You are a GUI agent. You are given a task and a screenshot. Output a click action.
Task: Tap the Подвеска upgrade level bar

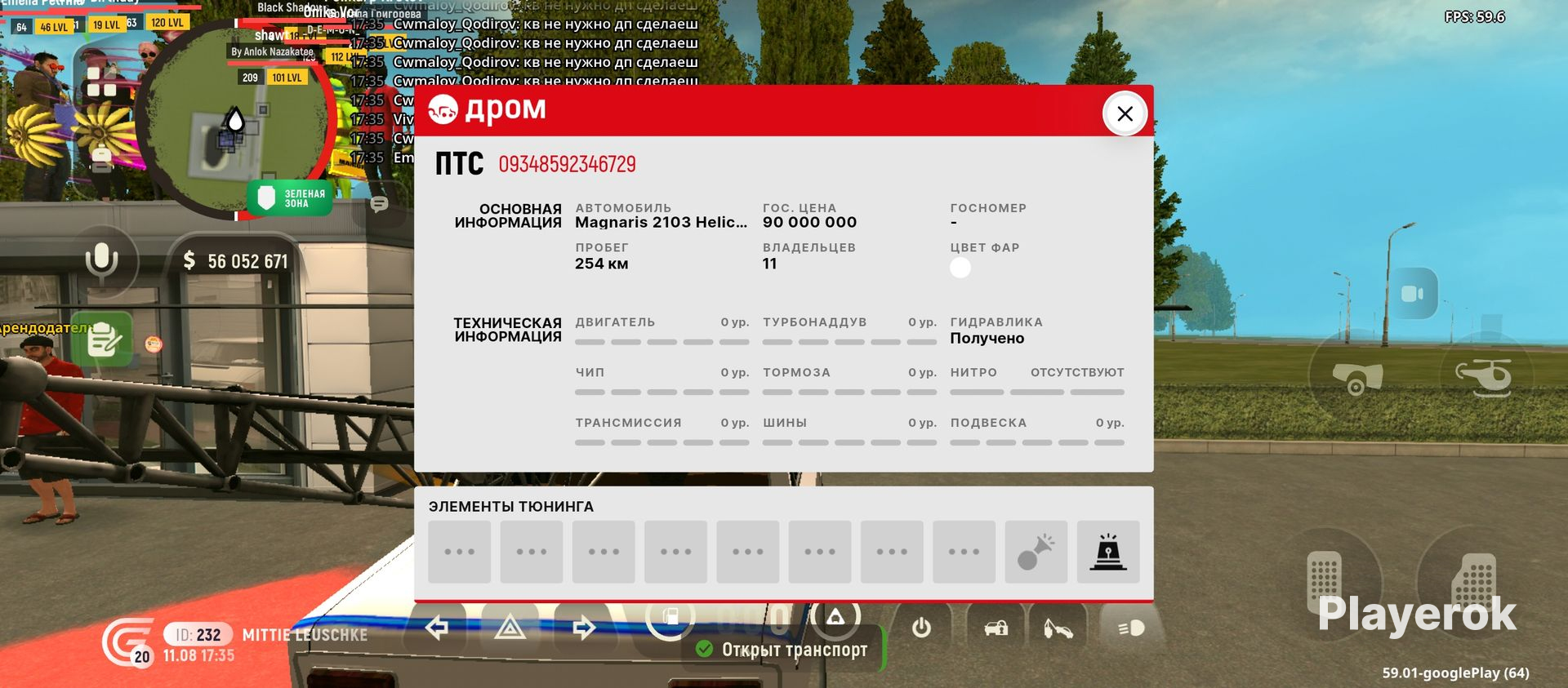1037,442
